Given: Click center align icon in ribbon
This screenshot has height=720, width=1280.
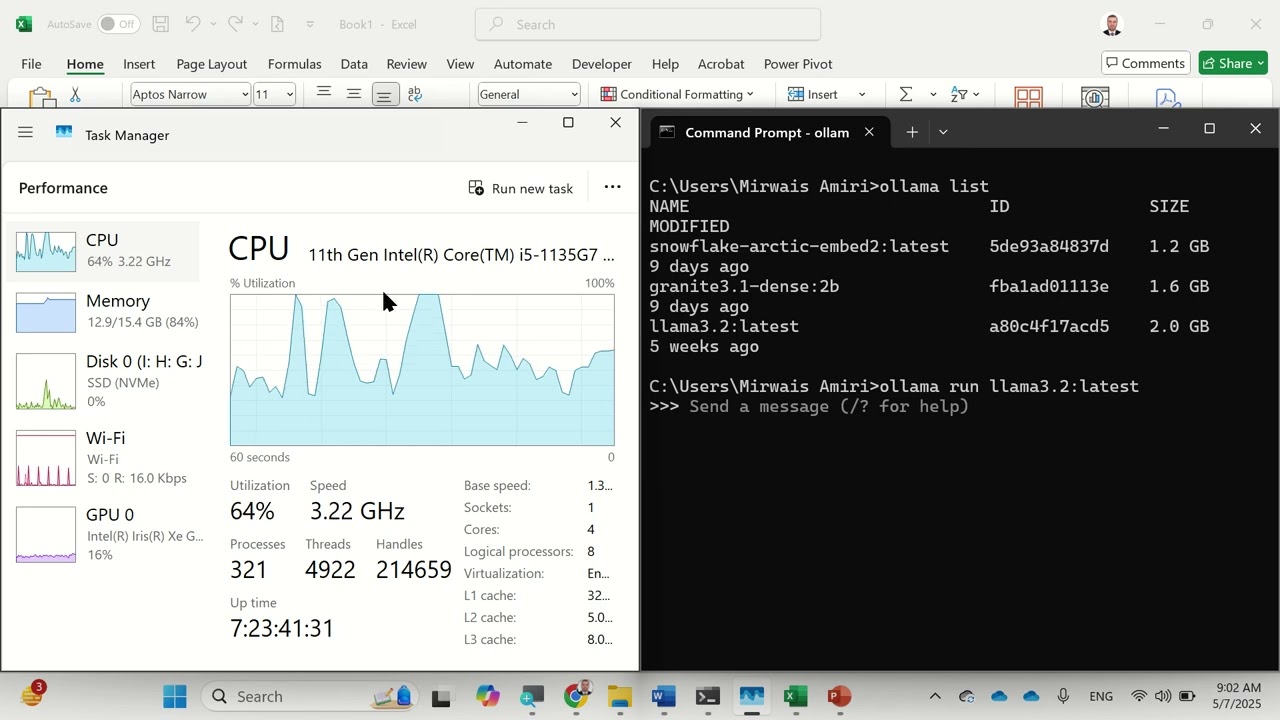Looking at the screenshot, I should [x=354, y=94].
